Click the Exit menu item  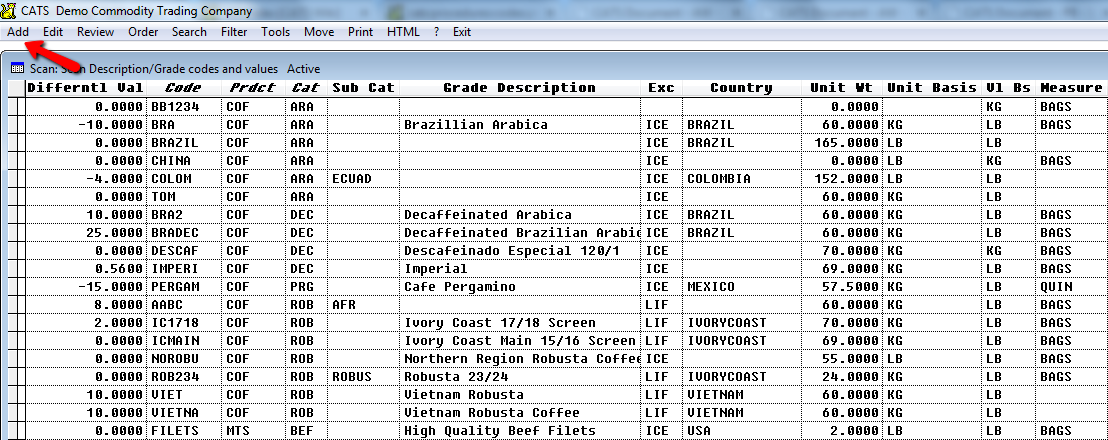pos(462,32)
